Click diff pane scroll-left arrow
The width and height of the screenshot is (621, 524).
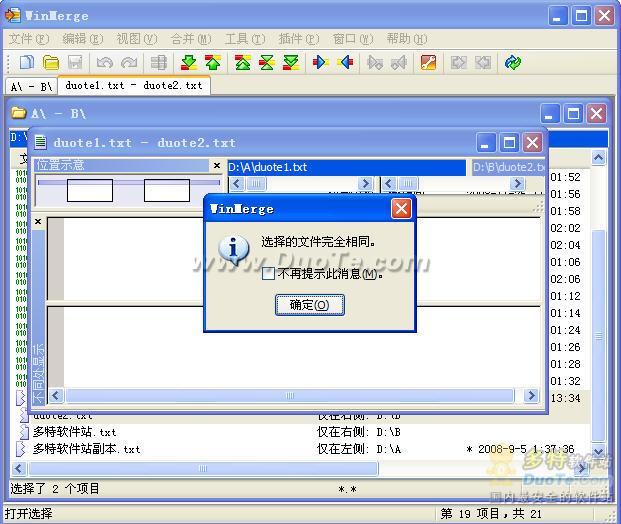[x=55, y=395]
